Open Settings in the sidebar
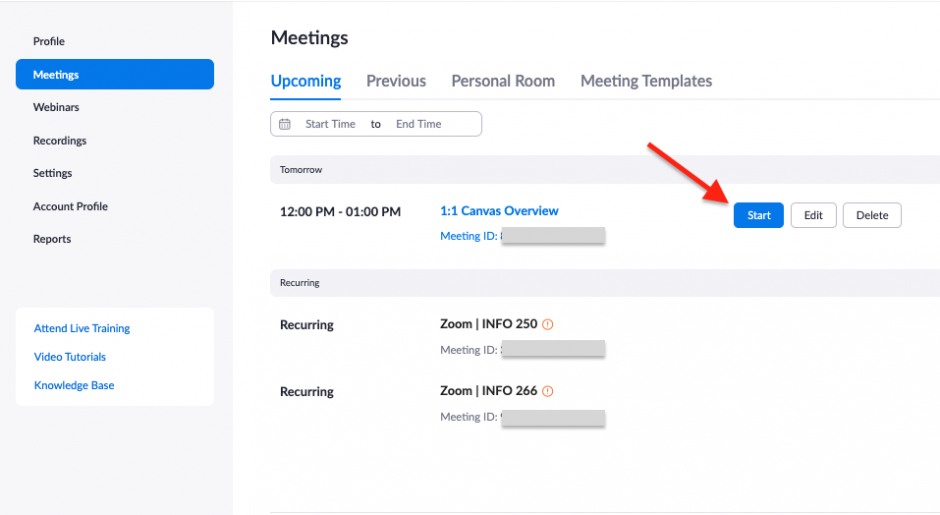 tap(53, 173)
